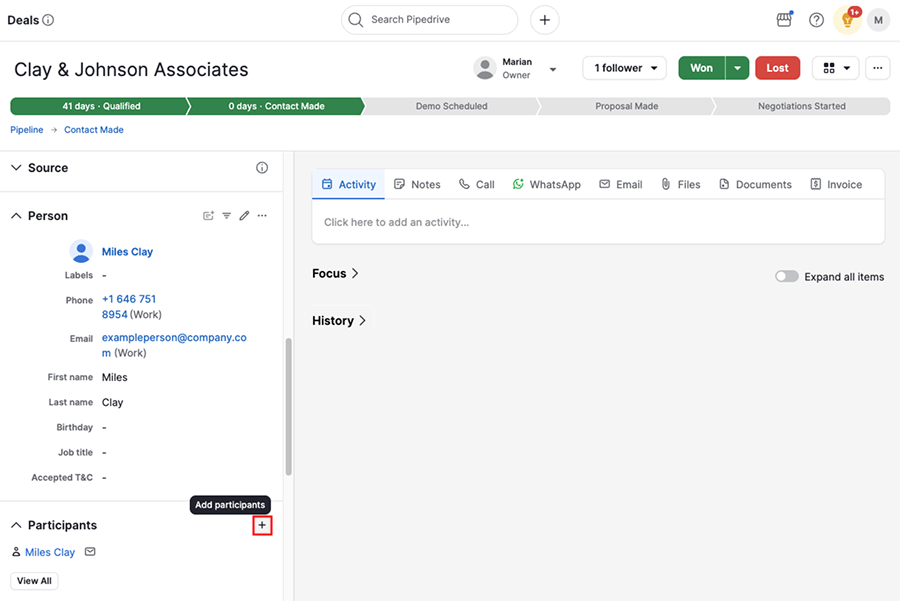Open the layout grid view dropdown
This screenshot has height=601, width=900.
coord(836,68)
